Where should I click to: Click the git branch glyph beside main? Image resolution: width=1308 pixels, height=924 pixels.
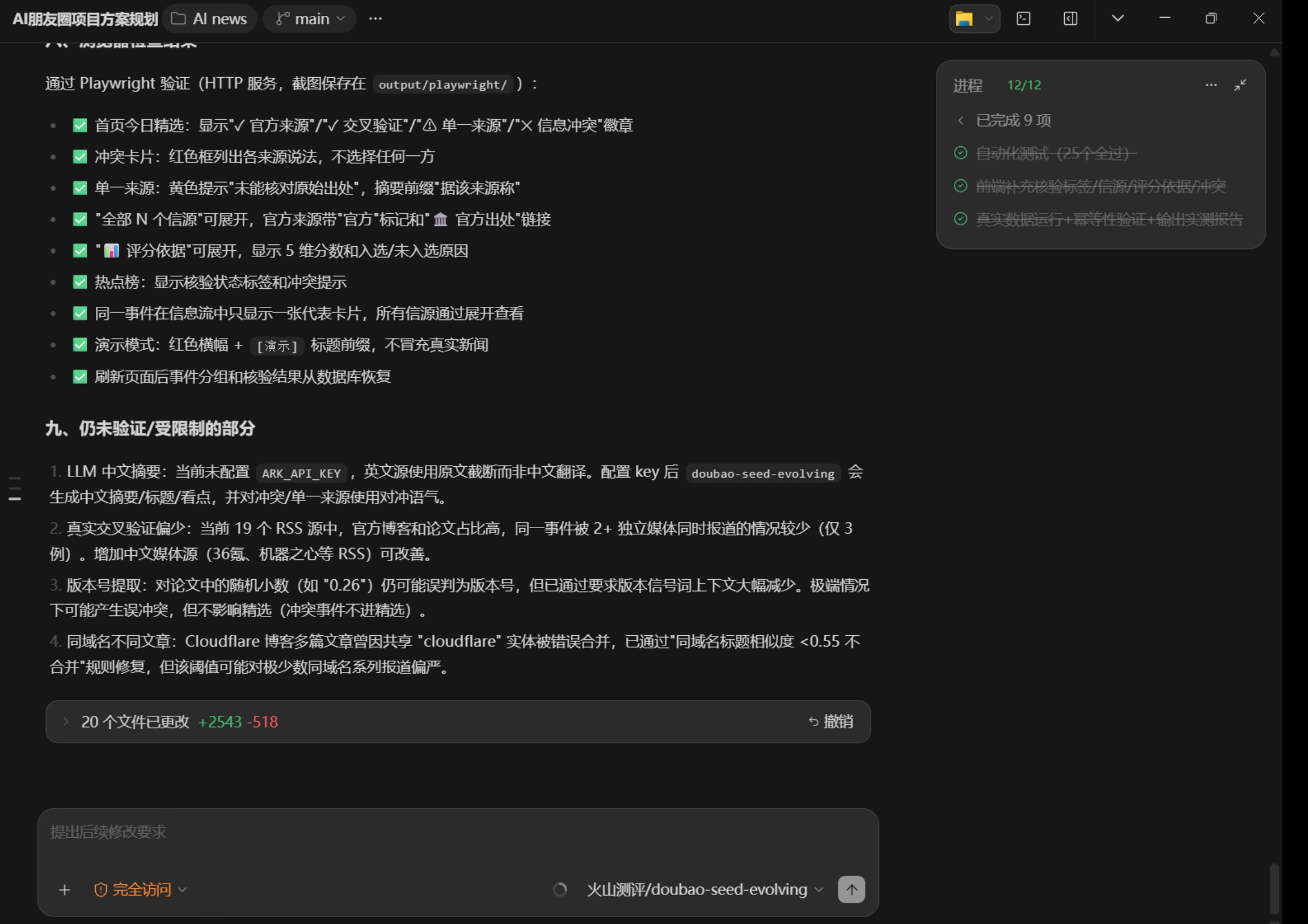pyautogui.click(x=282, y=19)
